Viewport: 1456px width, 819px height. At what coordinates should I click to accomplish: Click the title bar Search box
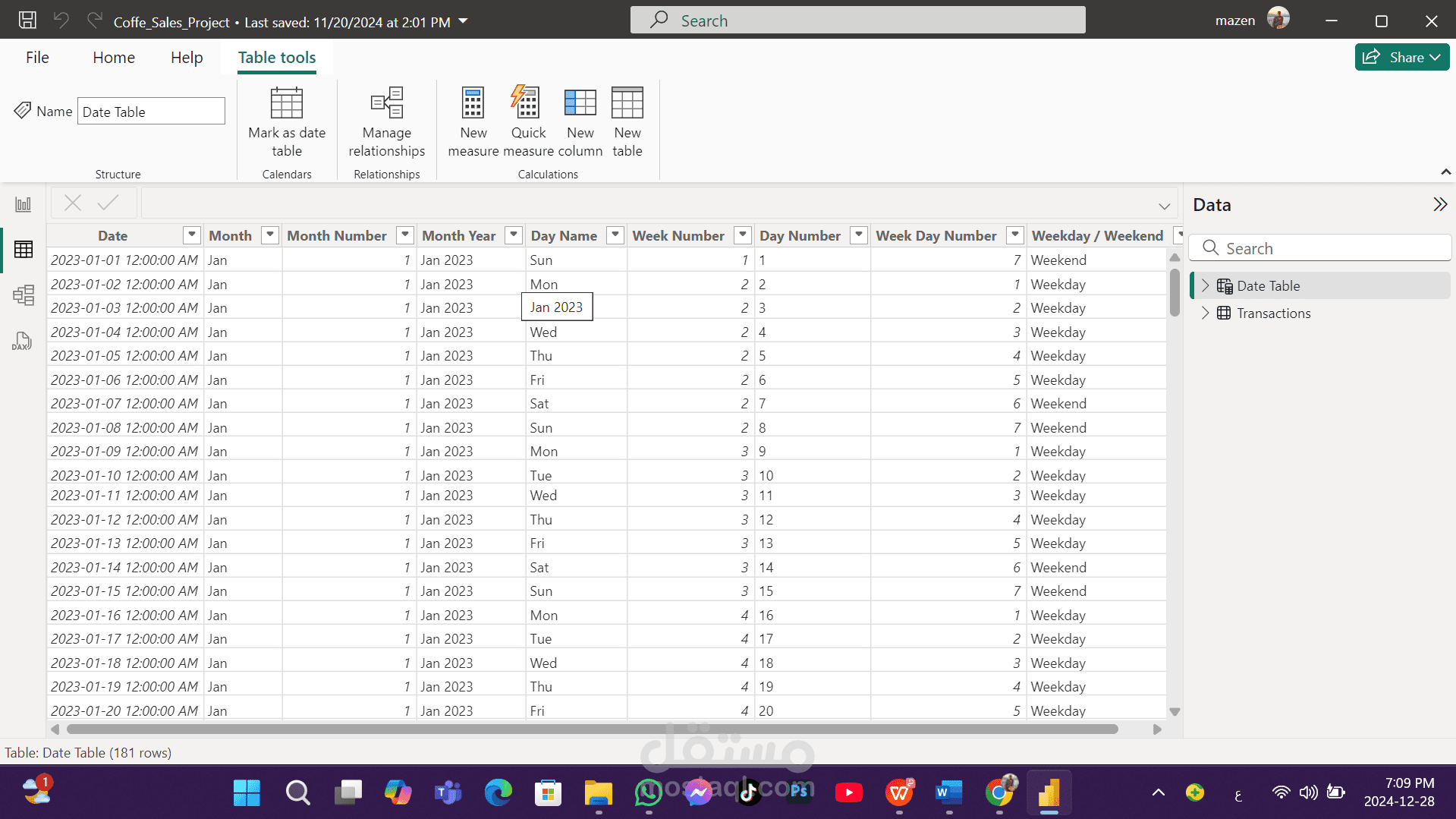[857, 20]
